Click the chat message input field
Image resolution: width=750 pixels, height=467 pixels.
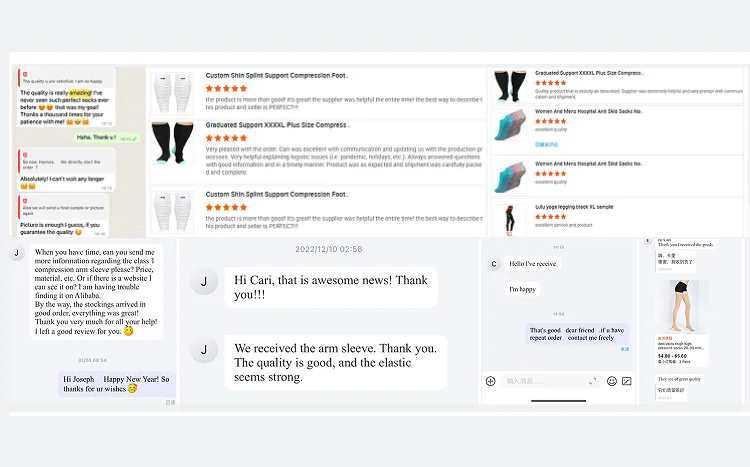tap(550, 381)
